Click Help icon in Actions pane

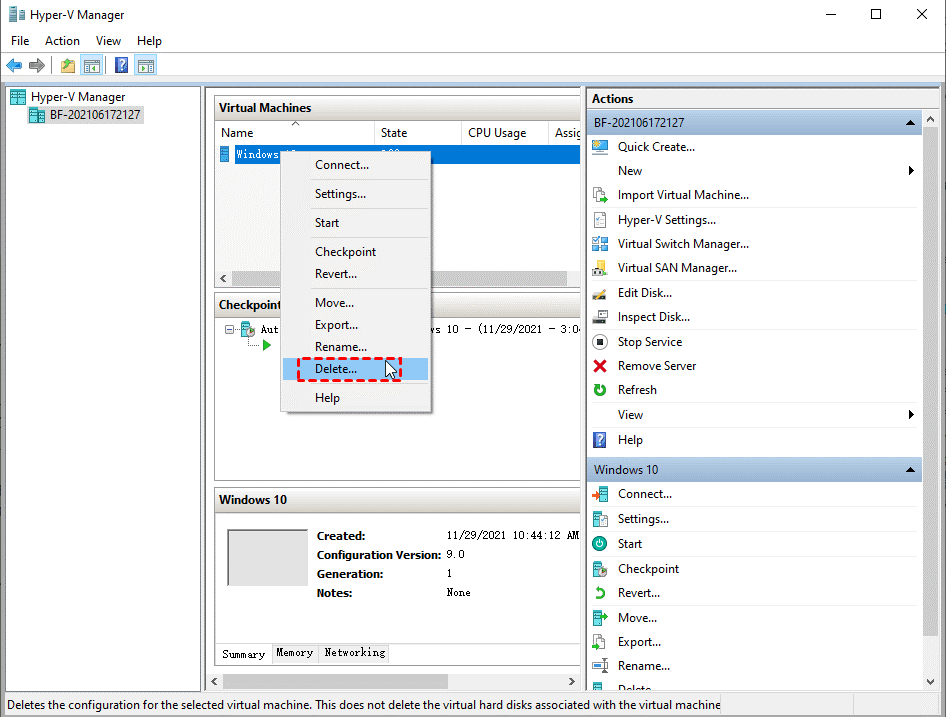600,440
